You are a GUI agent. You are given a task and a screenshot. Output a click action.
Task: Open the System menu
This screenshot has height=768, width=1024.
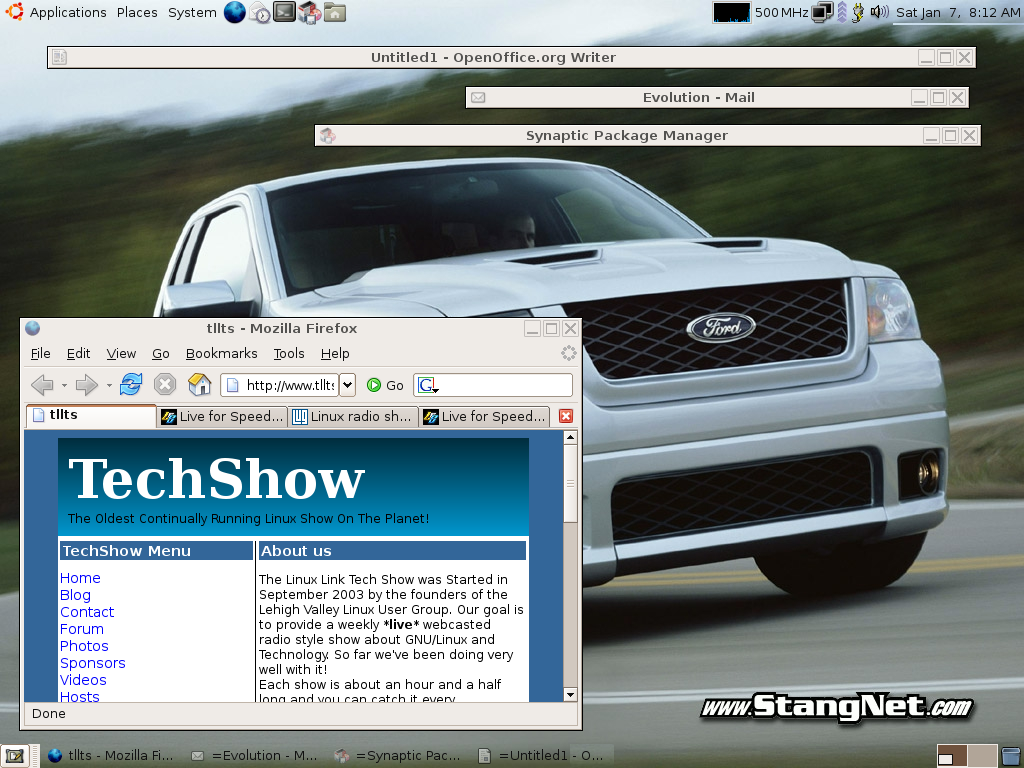[192, 12]
